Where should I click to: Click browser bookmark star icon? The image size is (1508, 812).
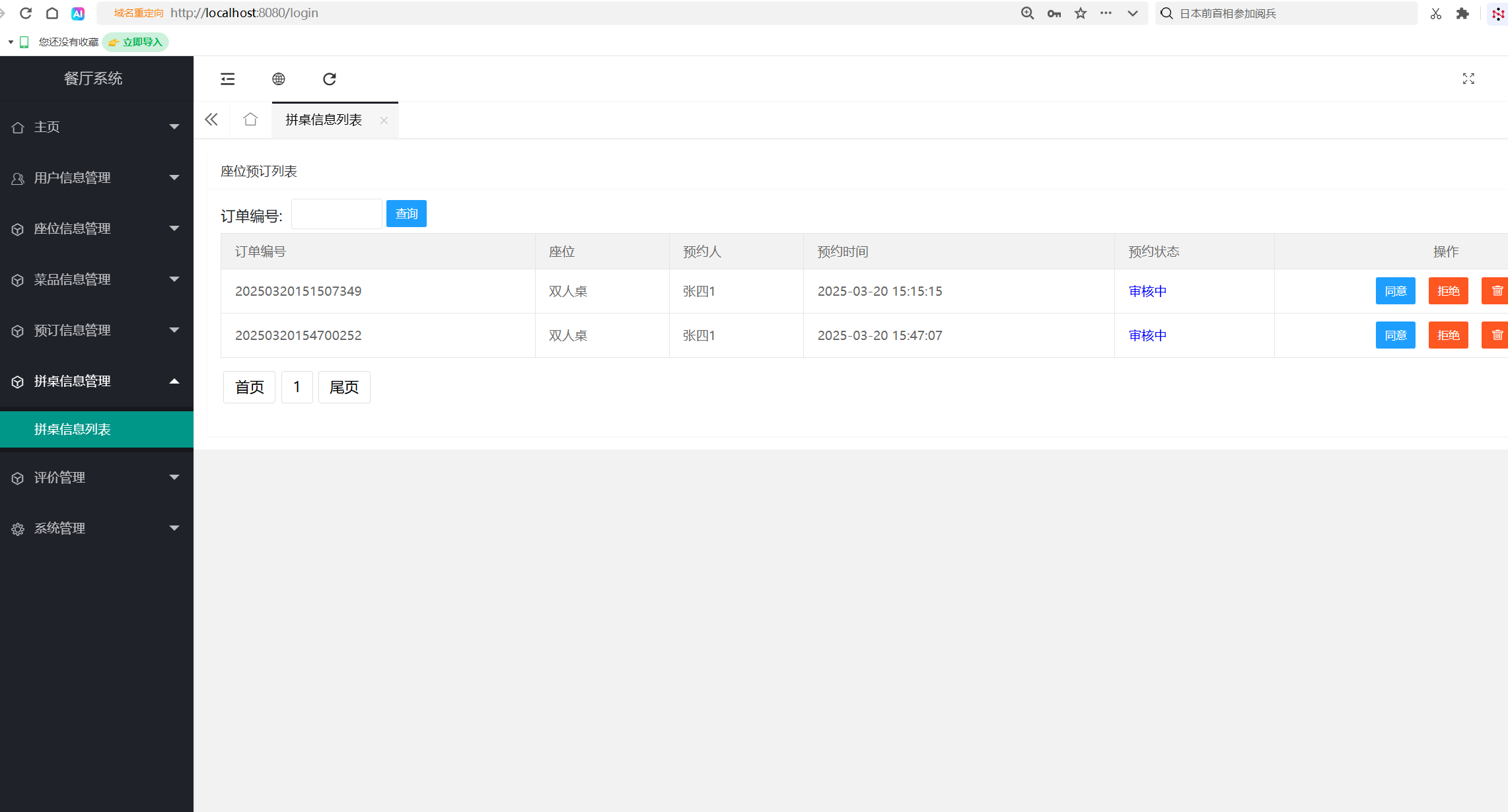coord(1081,13)
